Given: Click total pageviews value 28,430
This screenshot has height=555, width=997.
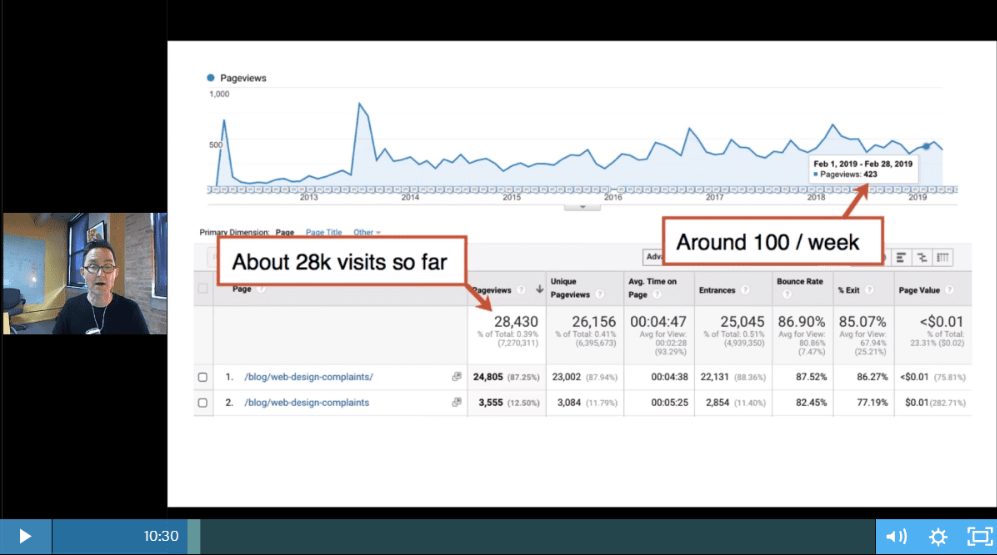Looking at the screenshot, I should tap(516, 322).
